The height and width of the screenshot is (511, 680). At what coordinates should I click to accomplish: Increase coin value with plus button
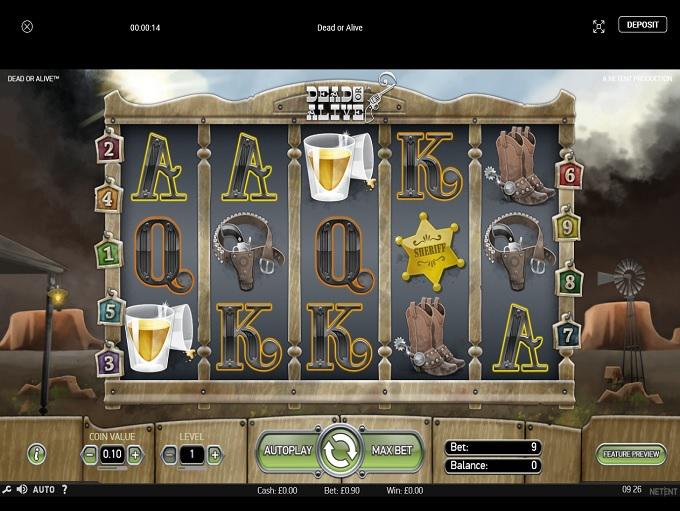135,455
